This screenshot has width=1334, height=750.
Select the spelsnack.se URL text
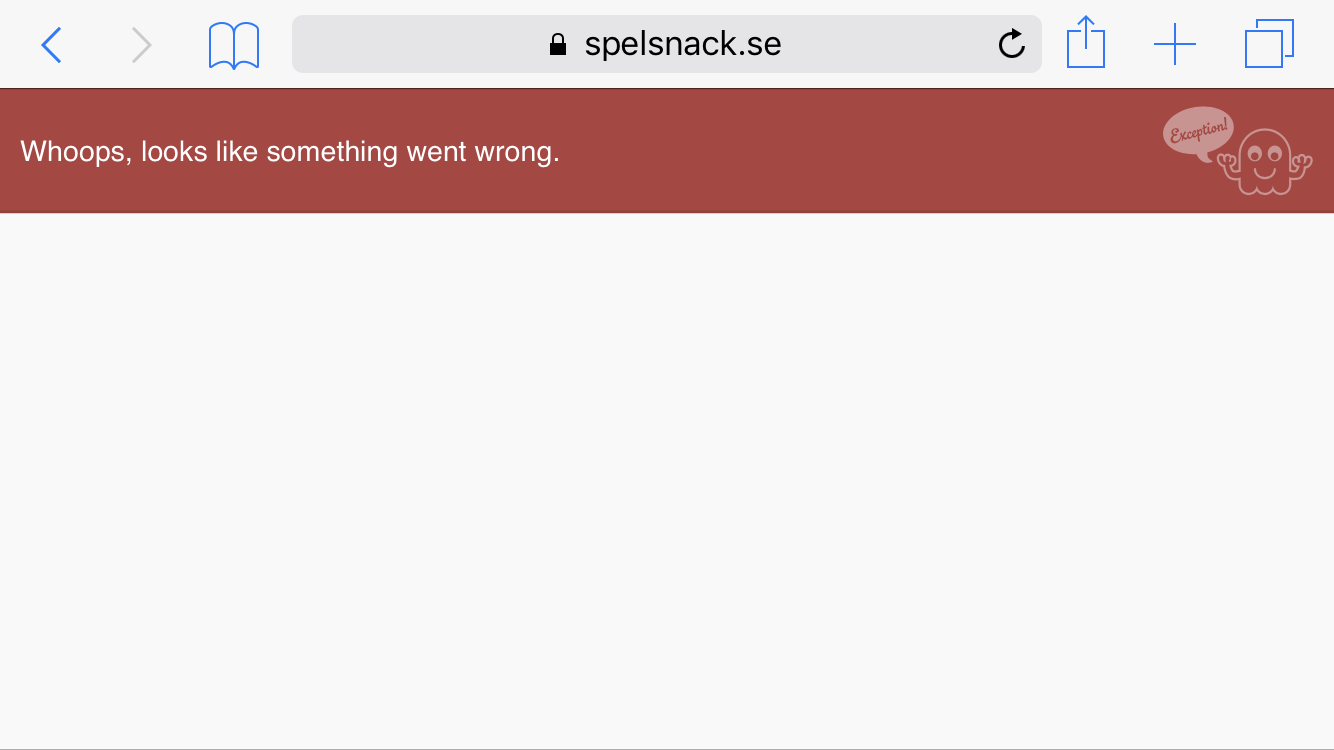(683, 44)
